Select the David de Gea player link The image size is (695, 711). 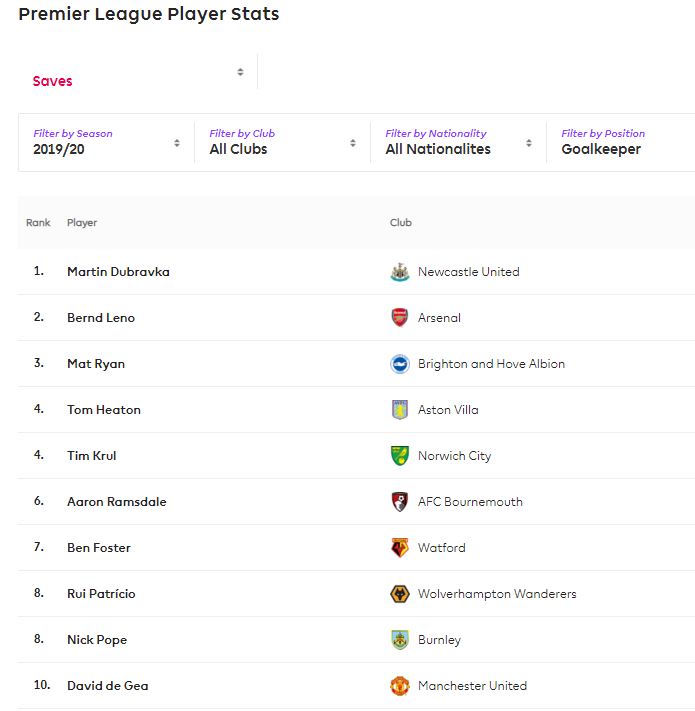coord(107,686)
